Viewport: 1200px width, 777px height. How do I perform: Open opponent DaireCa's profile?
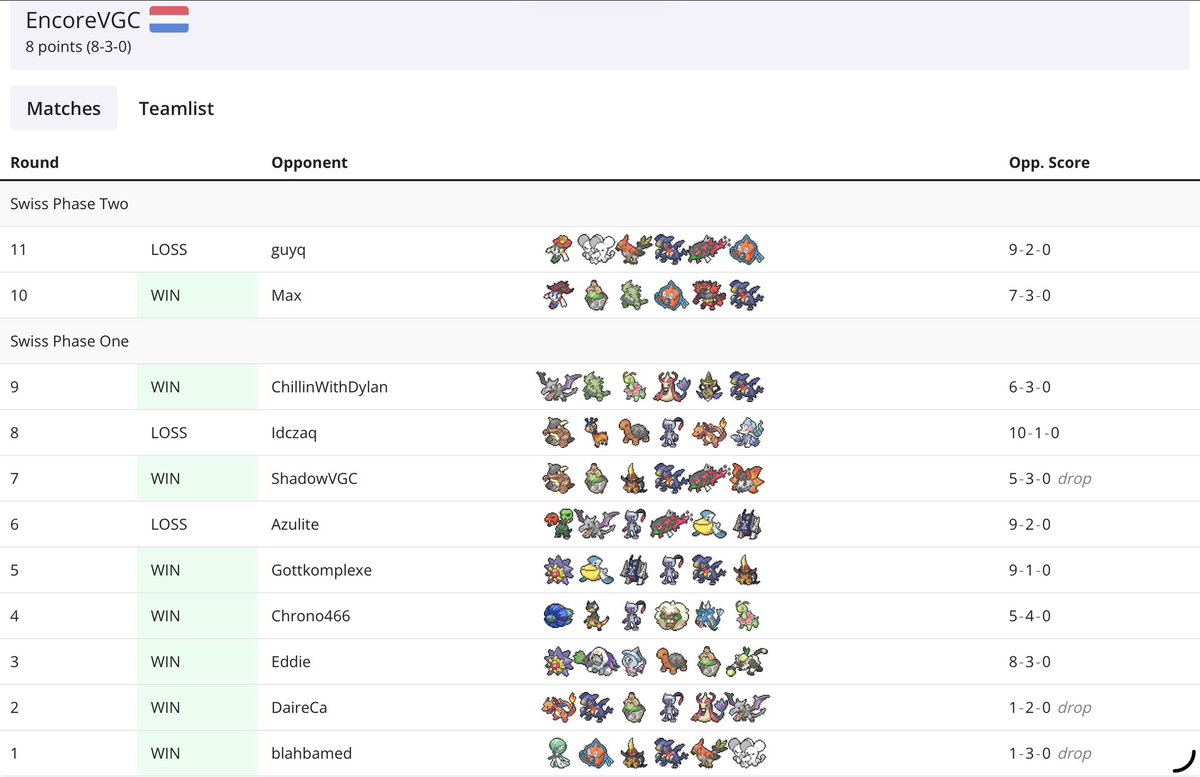tap(299, 708)
